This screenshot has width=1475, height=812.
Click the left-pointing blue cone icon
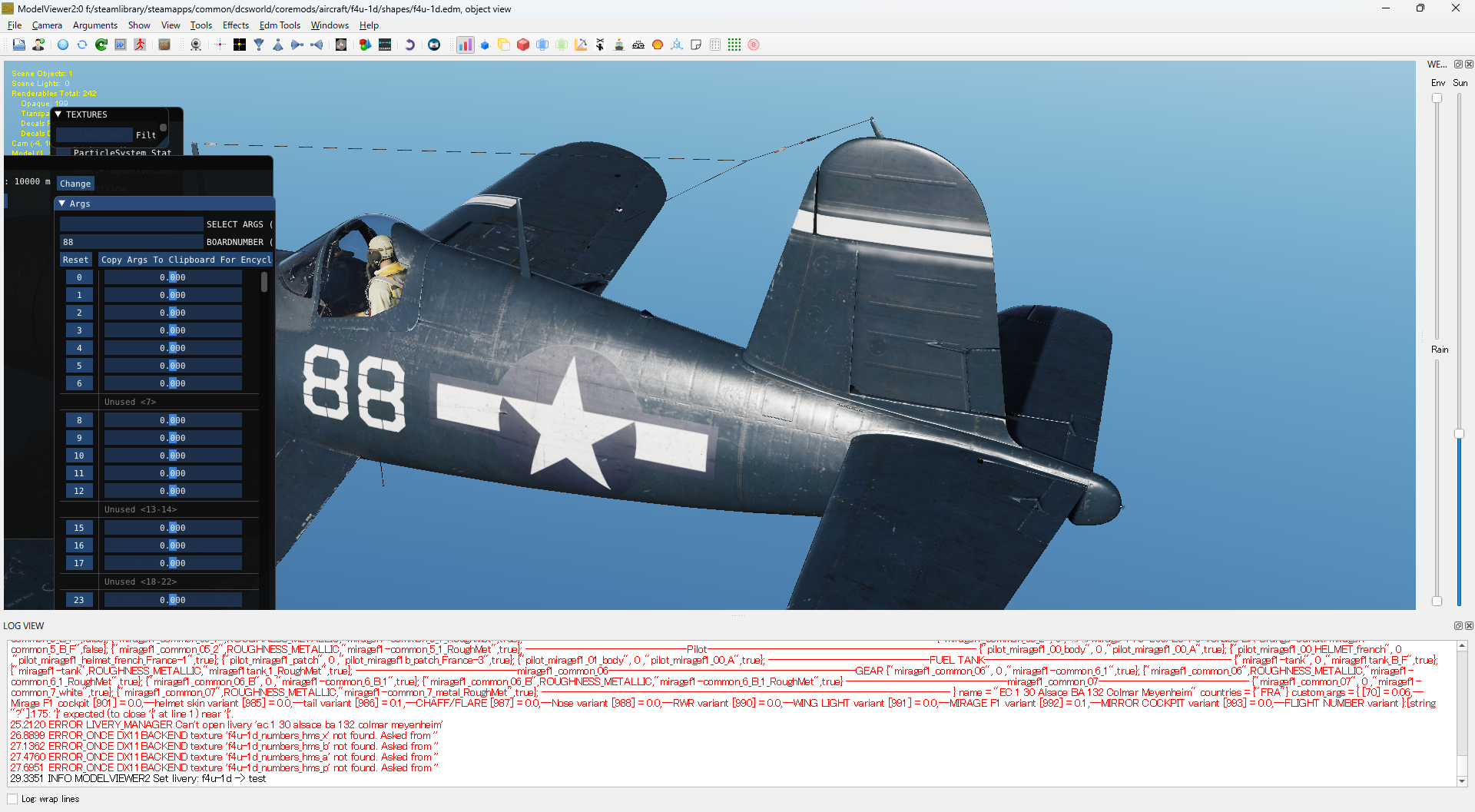click(x=317, y=45)
